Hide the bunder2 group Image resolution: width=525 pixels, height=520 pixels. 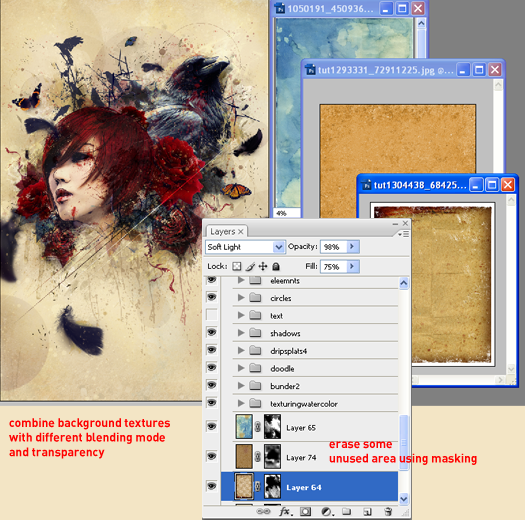(212, 385)
